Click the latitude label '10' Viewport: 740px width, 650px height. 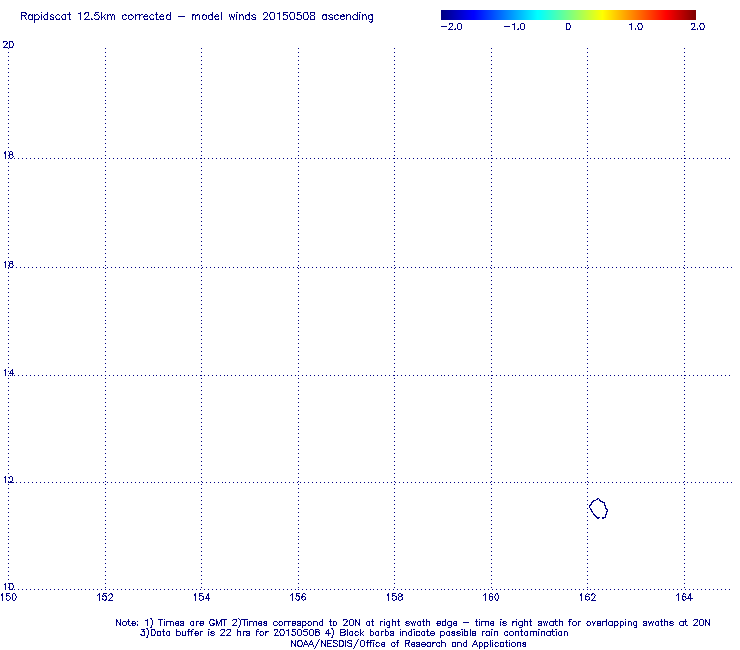(x=8, y=586)
